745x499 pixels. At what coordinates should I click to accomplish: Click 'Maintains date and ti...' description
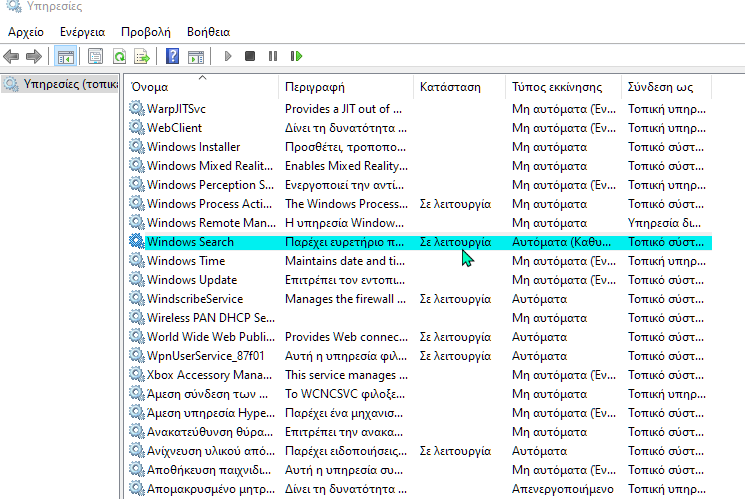(x=345, y=261)
